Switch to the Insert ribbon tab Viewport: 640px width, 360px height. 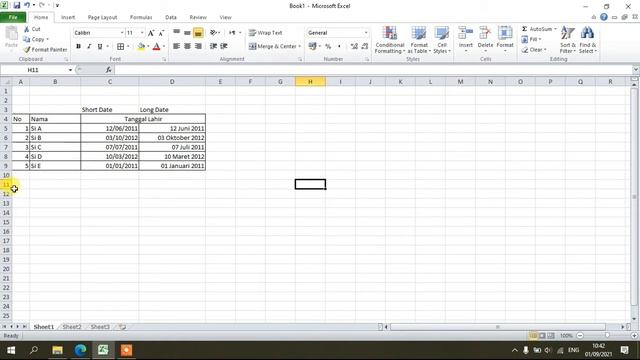click(x=68, y=17)
